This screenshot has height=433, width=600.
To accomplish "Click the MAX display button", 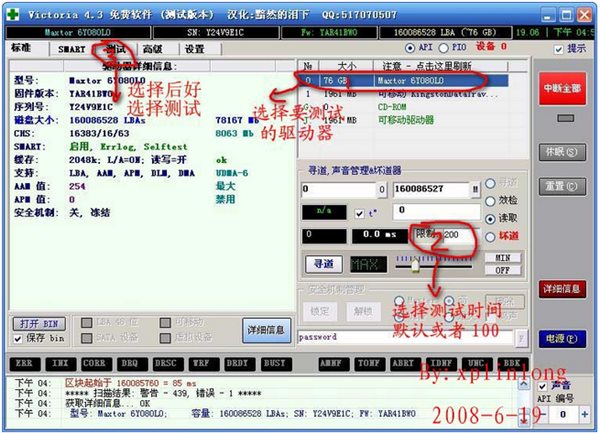I will coord(368,264).
